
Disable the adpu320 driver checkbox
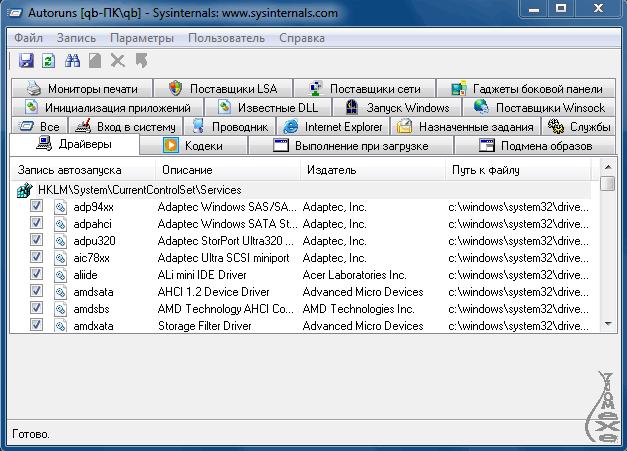(36, 239)
